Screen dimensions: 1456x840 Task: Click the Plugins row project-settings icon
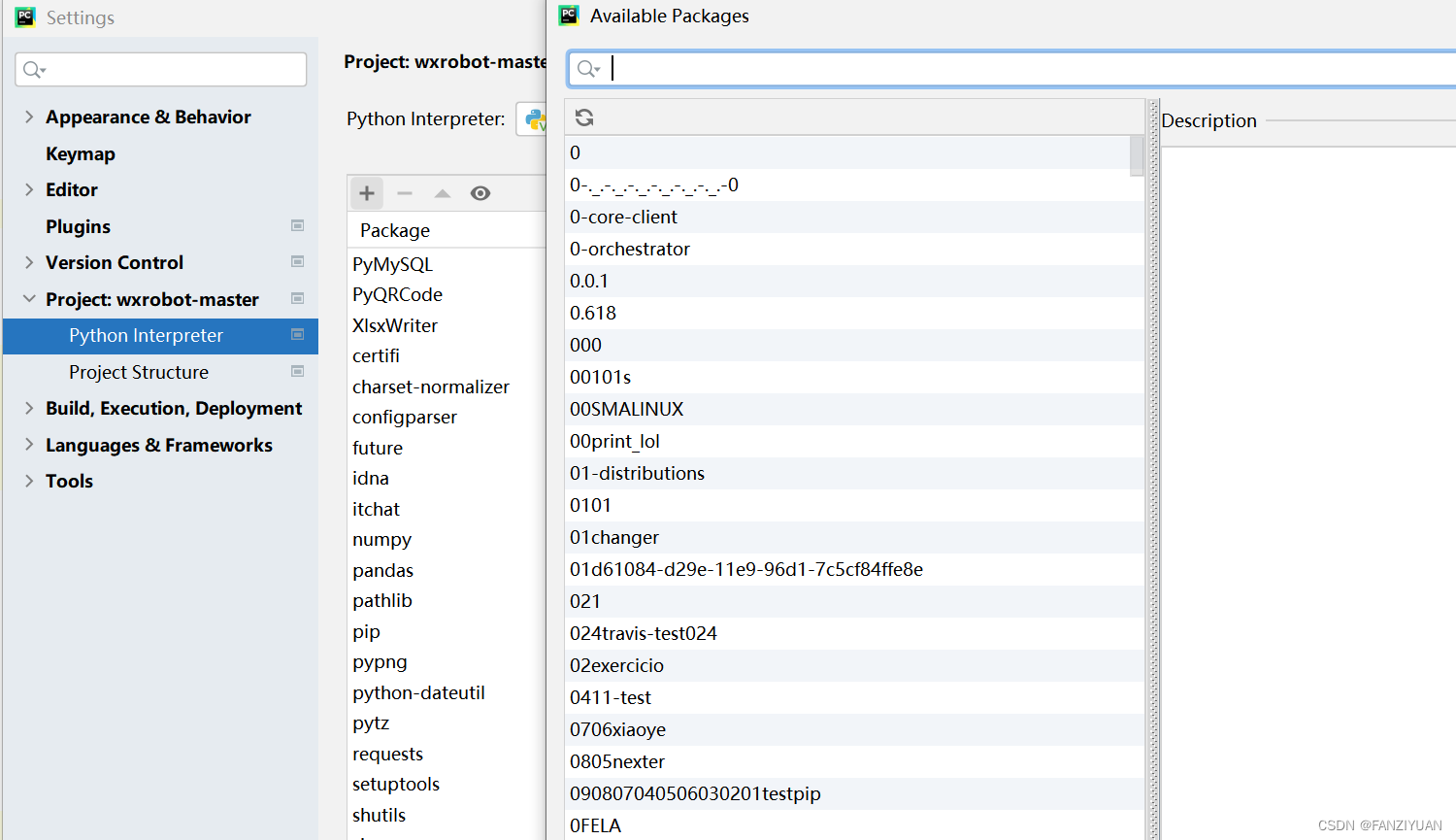tap(298, 225)
